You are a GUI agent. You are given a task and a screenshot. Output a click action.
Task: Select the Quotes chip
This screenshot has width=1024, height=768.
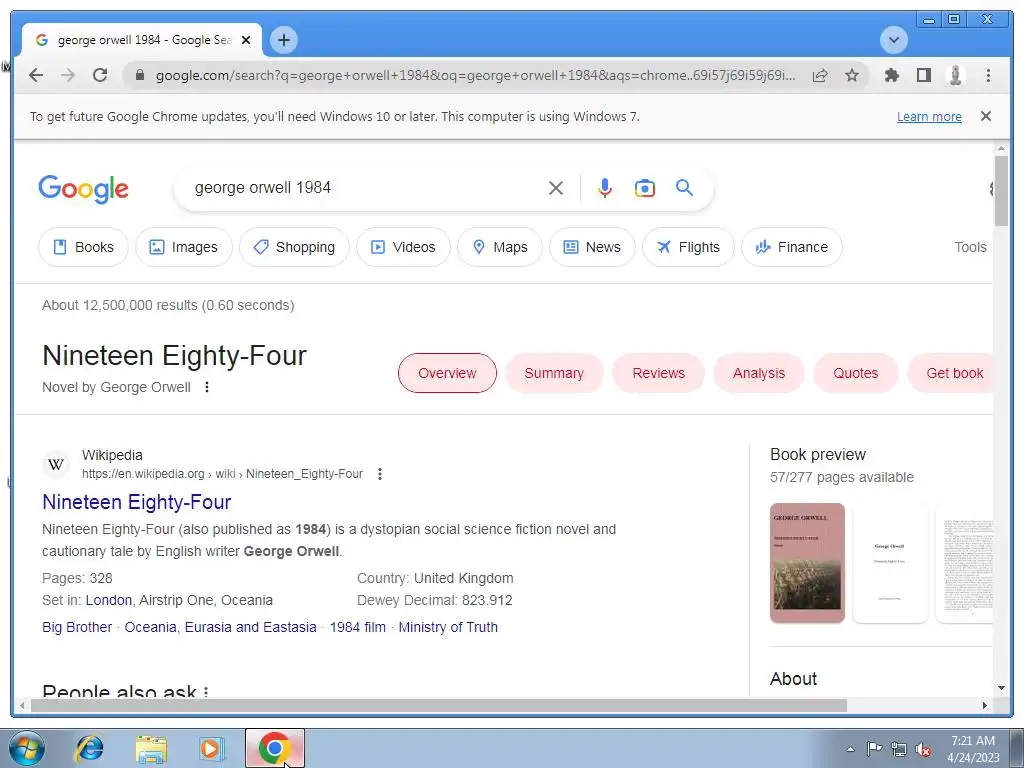(x=856, y=373)
